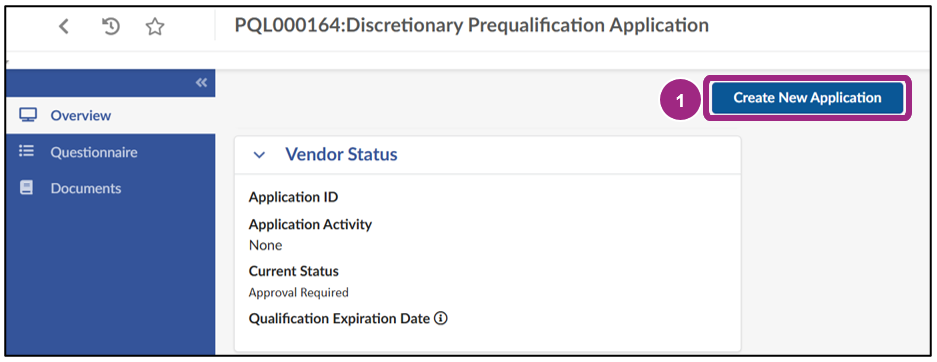This screenshot has width=937, height=362.
Task: Mark page as favorite with star icon
Action: (155, 26)
